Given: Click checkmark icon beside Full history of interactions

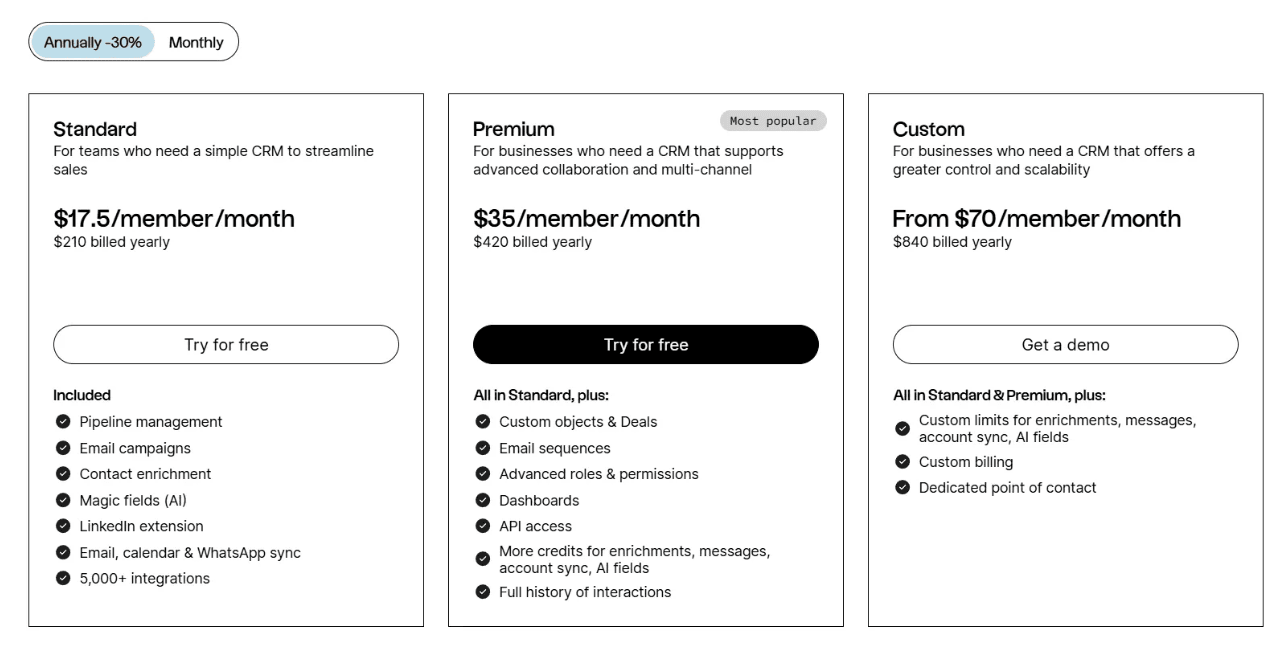Looking at the screenshot, I should pyautogui.click(x=483, y=592).
